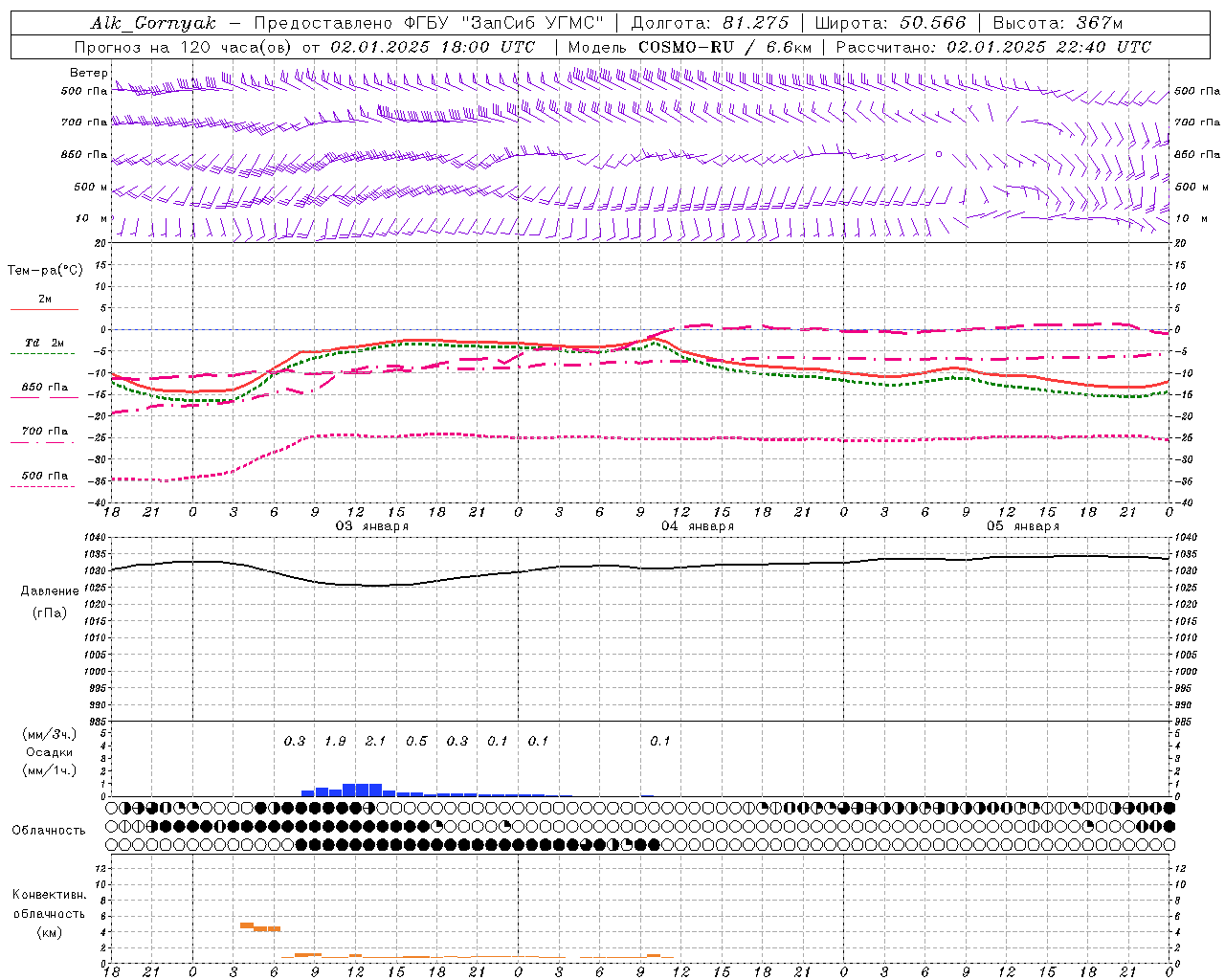
Task: Click the (мм/3ч.) precipitation unit label
Action: (50, 734)
